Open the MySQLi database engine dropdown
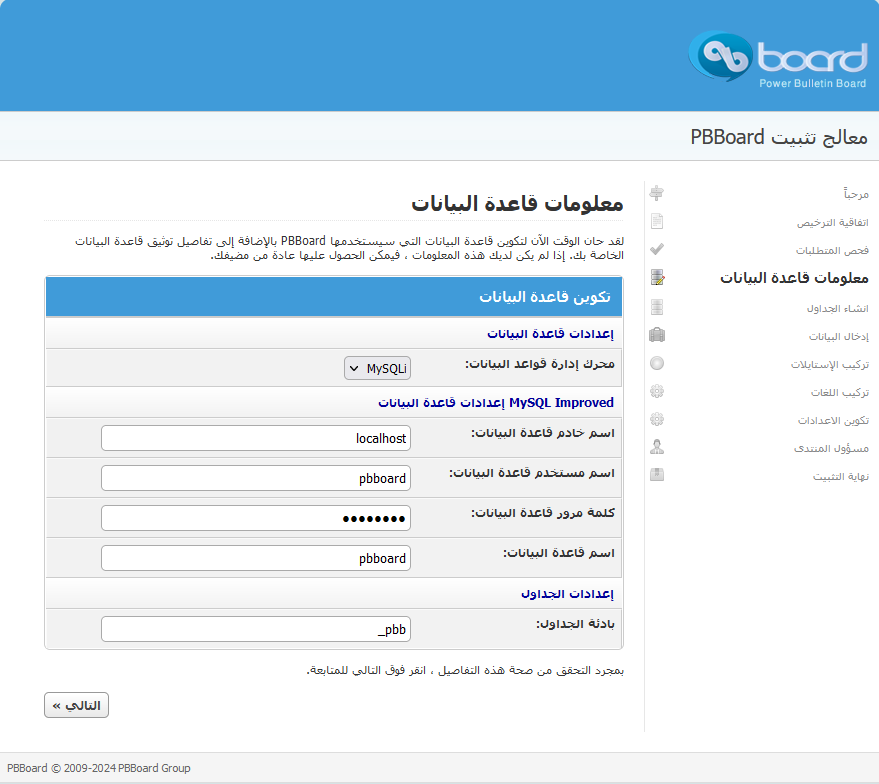The height and width of the screenshot is (784, 879). (377, 368)
